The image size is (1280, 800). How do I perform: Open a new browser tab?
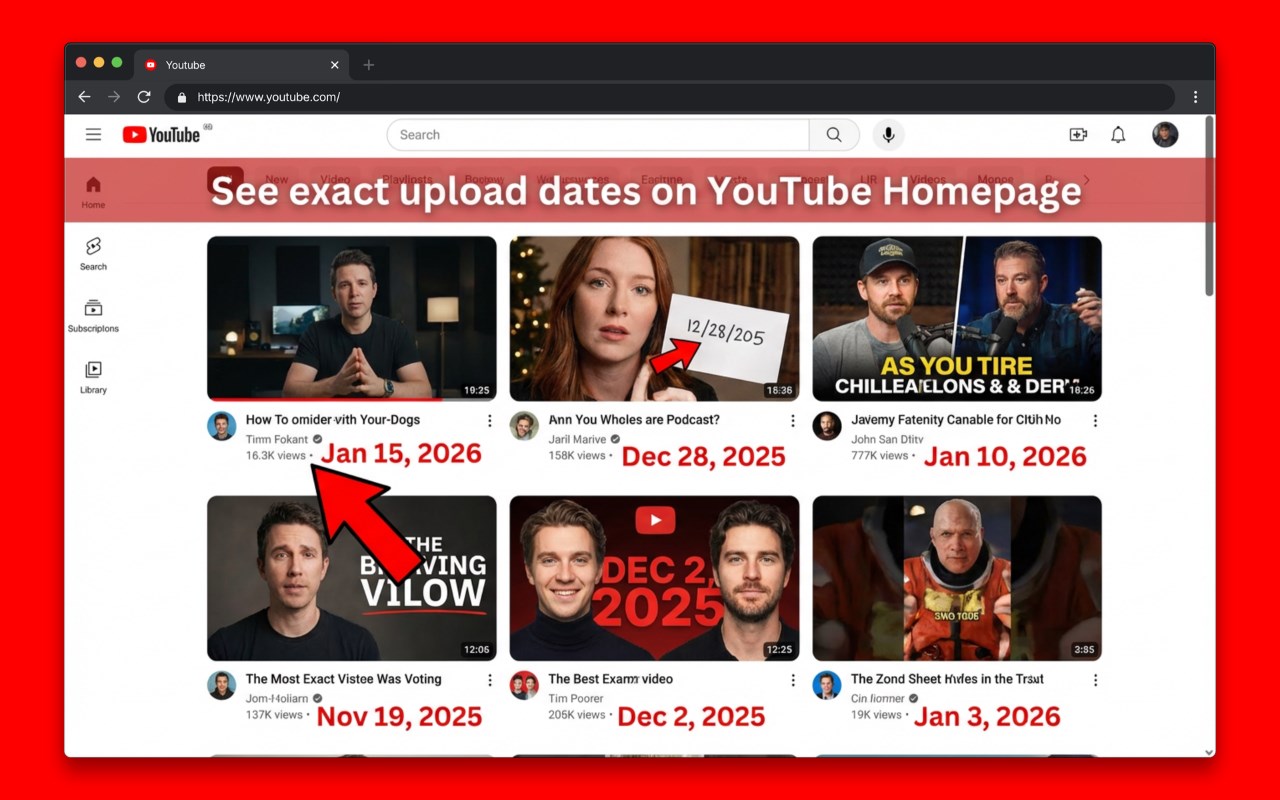coord(368,65)
